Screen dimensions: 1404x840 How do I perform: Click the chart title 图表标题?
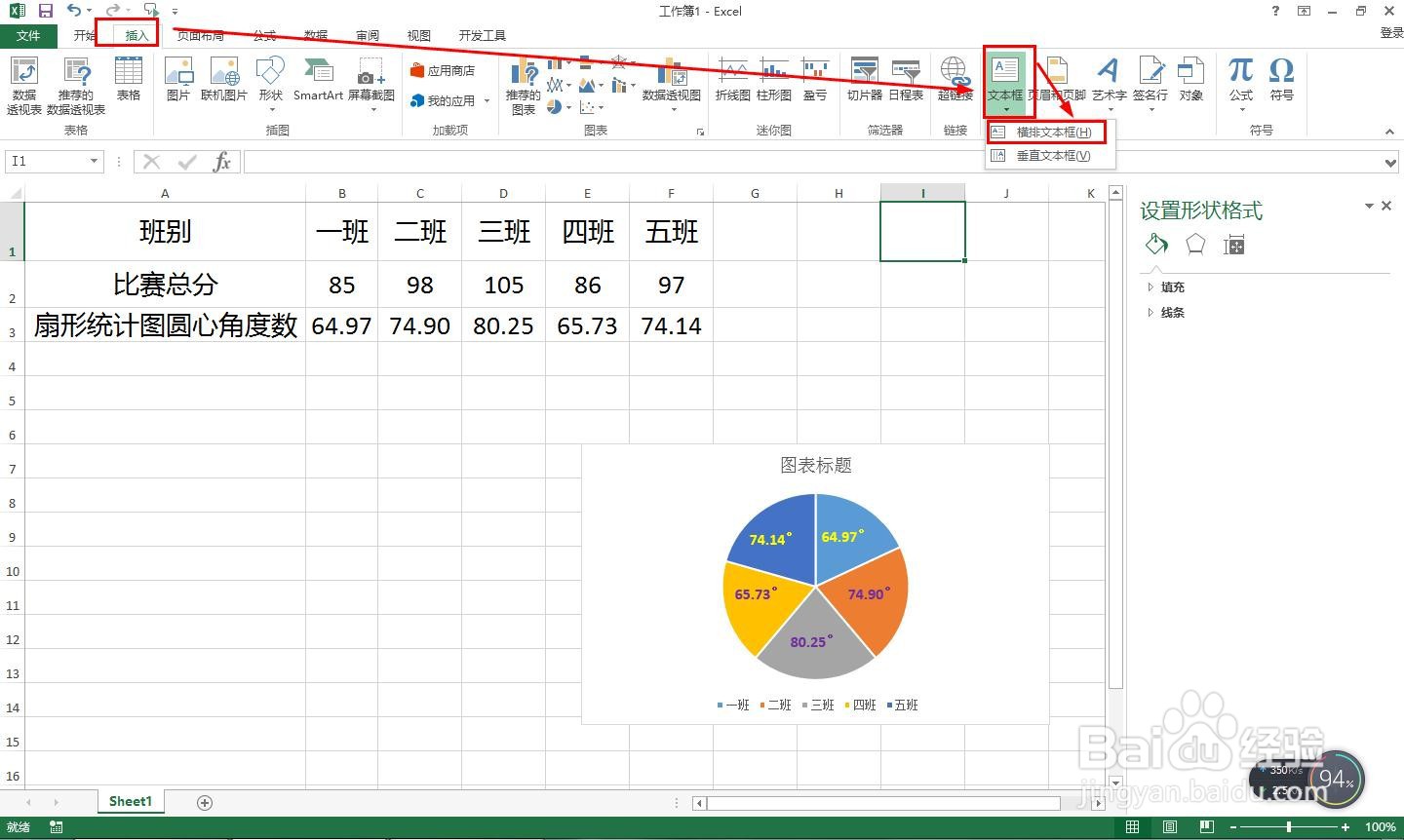pos(816,466)
